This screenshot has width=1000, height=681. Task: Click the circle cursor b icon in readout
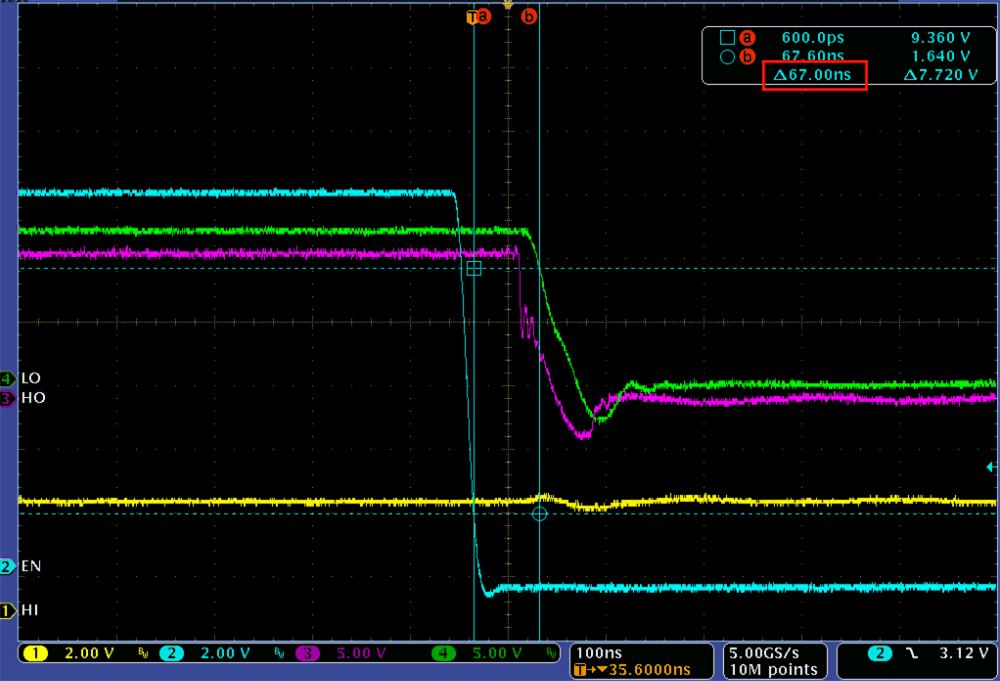click(x=727, y=57)
